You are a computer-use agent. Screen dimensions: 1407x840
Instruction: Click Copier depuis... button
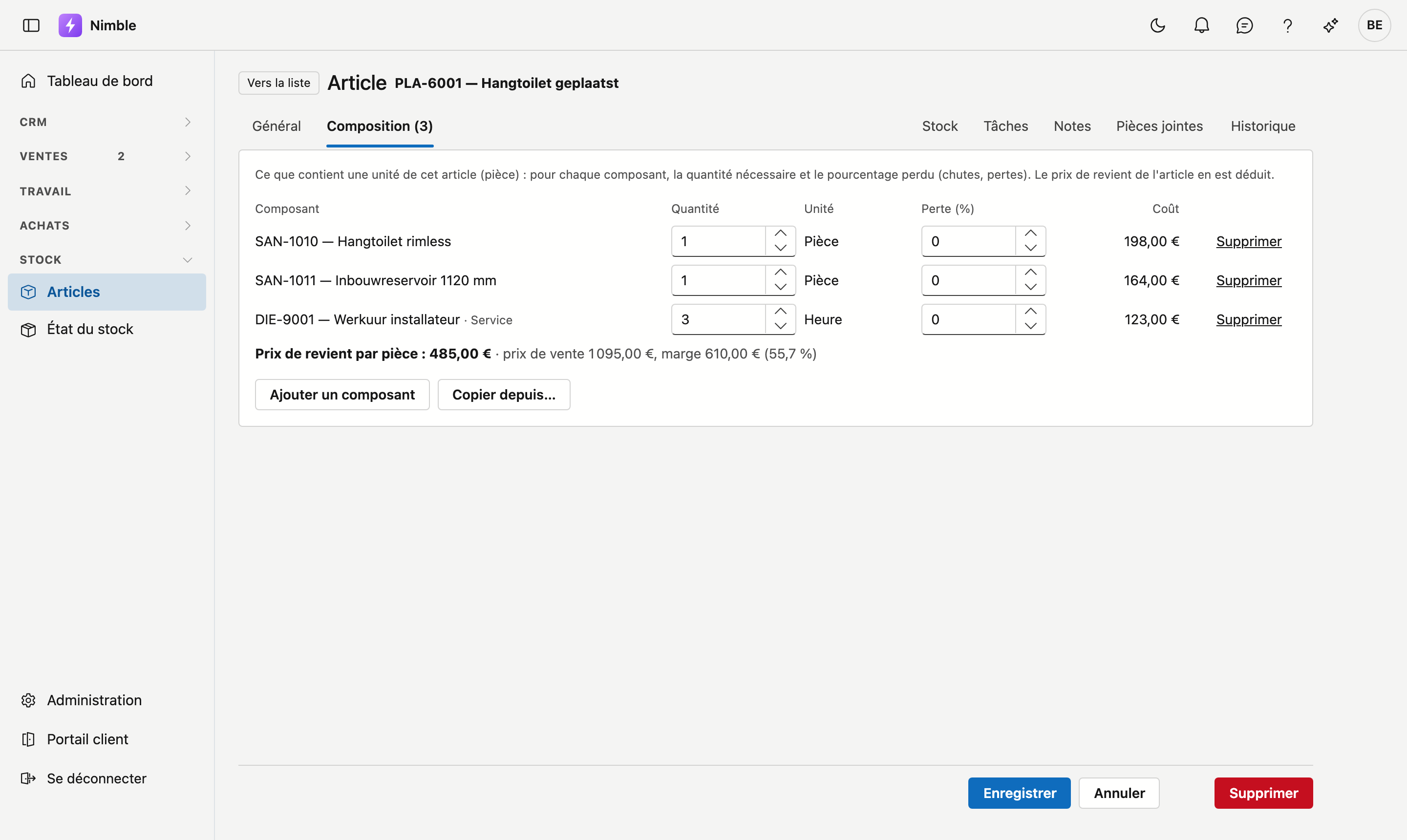[x=504, y=395]
